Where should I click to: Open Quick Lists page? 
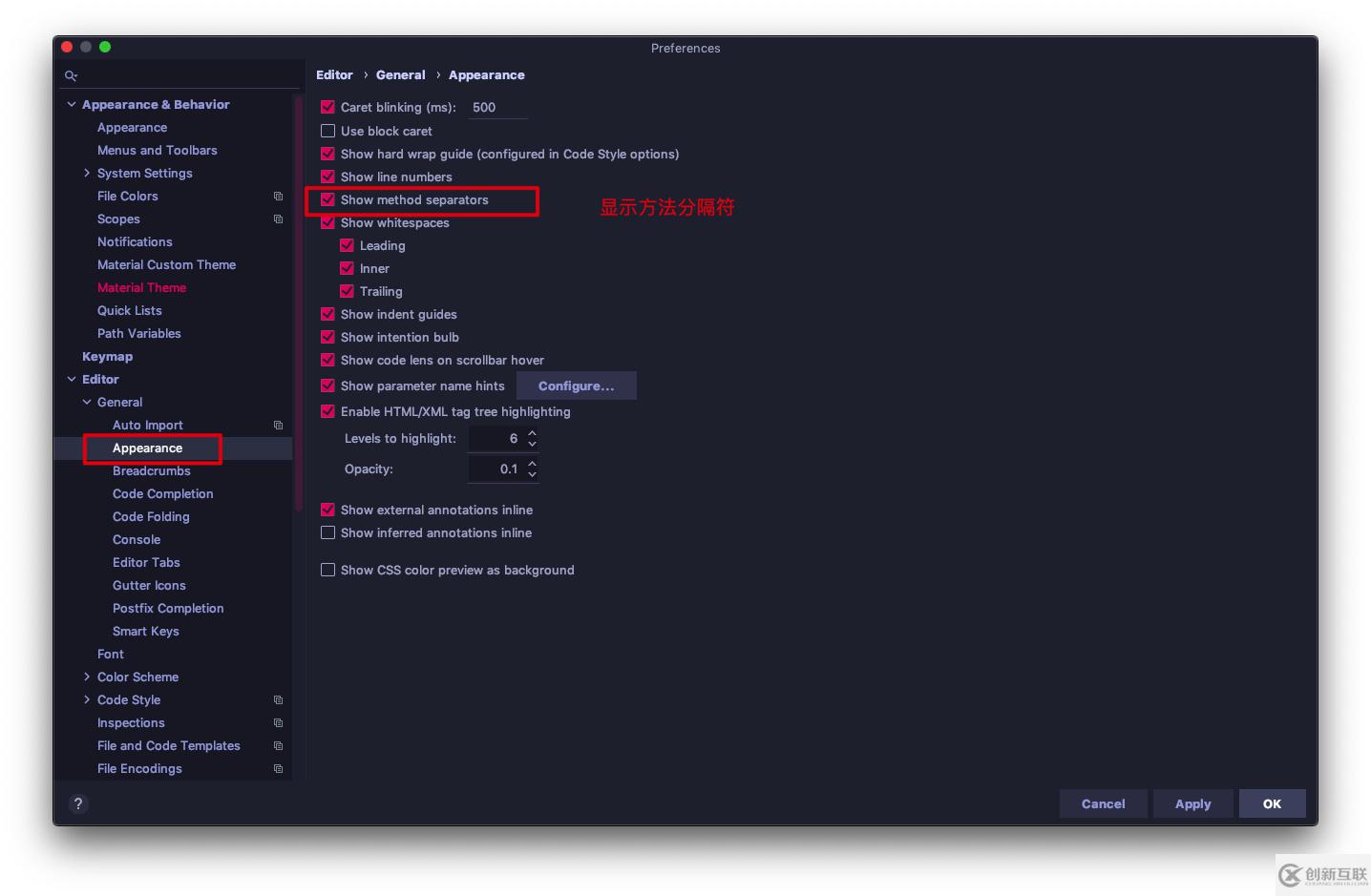[x=130, y=310]
